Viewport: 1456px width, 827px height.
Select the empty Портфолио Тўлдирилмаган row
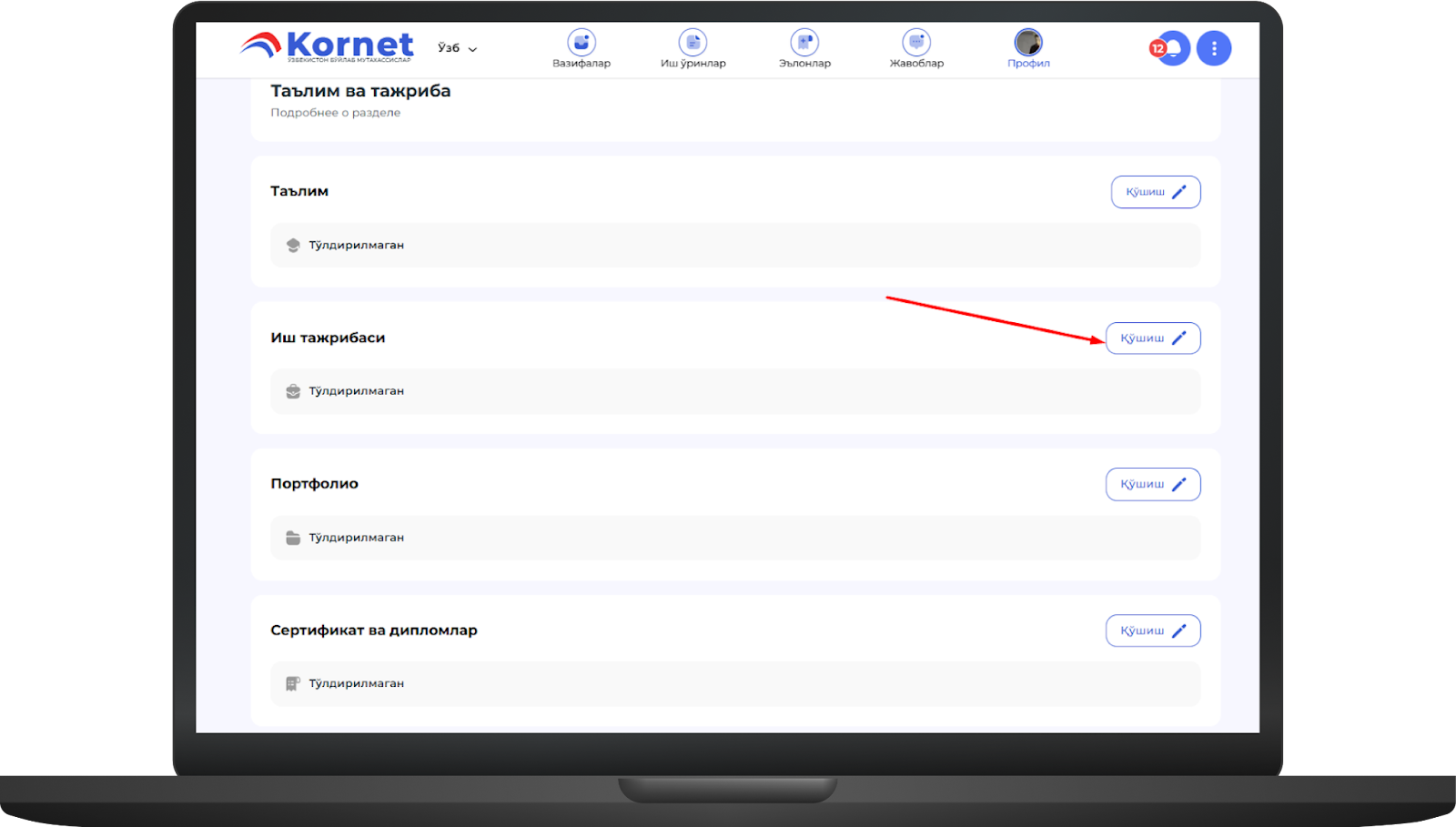[734, 538]
